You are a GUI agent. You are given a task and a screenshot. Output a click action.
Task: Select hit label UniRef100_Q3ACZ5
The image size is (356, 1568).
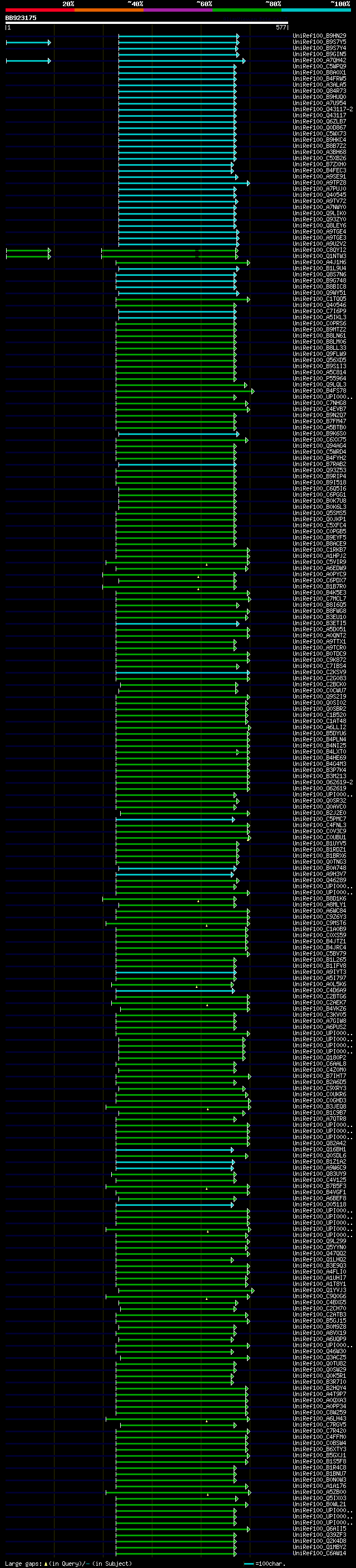[319, 1357]
